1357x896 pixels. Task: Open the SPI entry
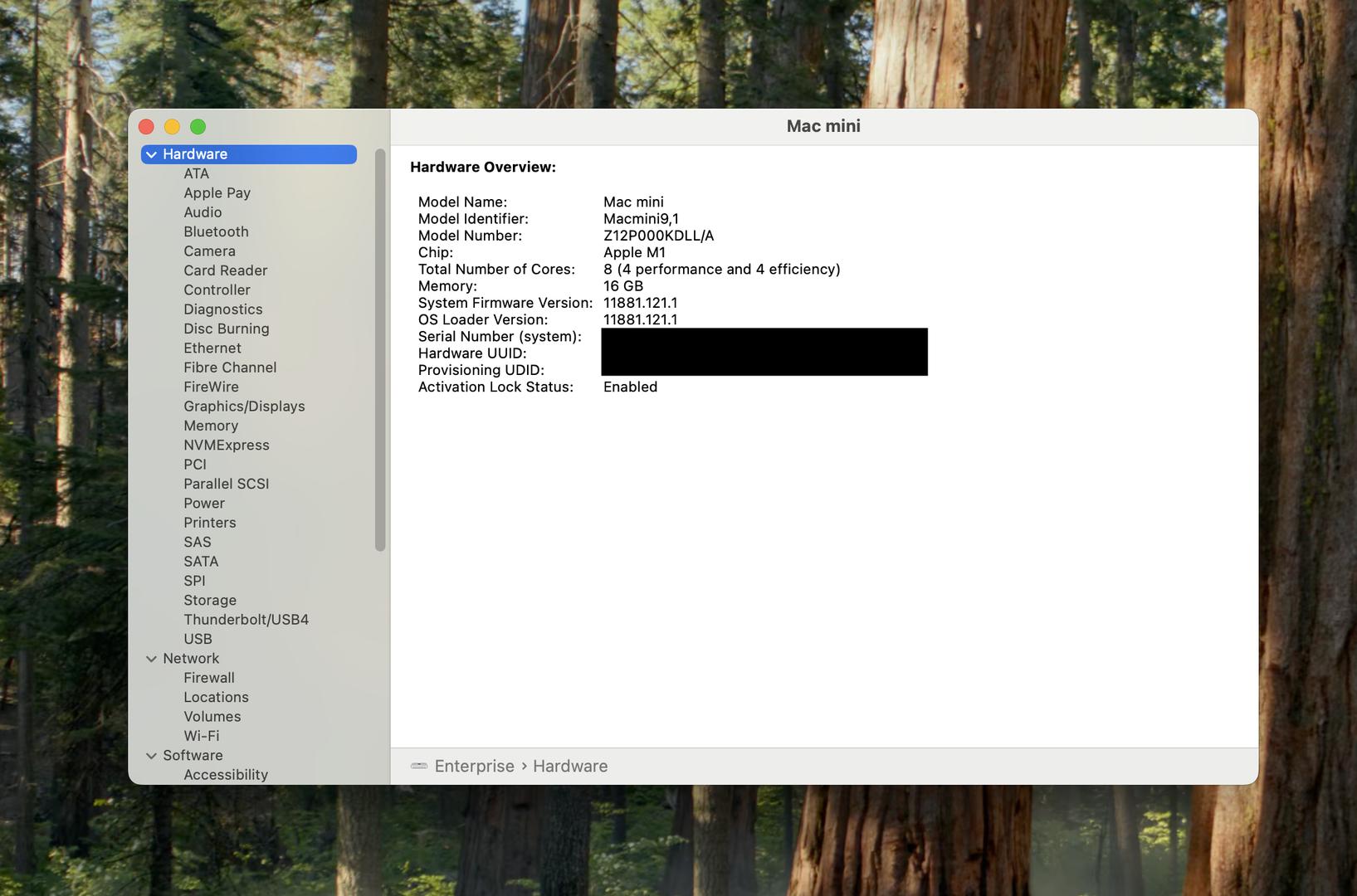click(194, 581)
